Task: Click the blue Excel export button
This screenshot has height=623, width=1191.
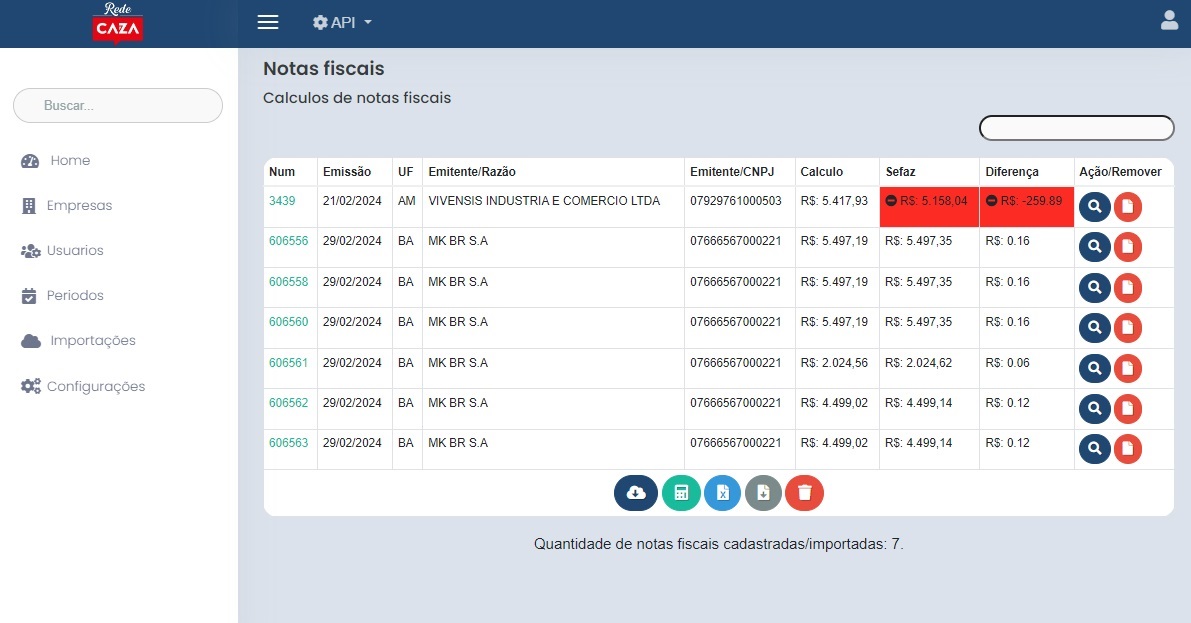Action: (x=723, y=493)
